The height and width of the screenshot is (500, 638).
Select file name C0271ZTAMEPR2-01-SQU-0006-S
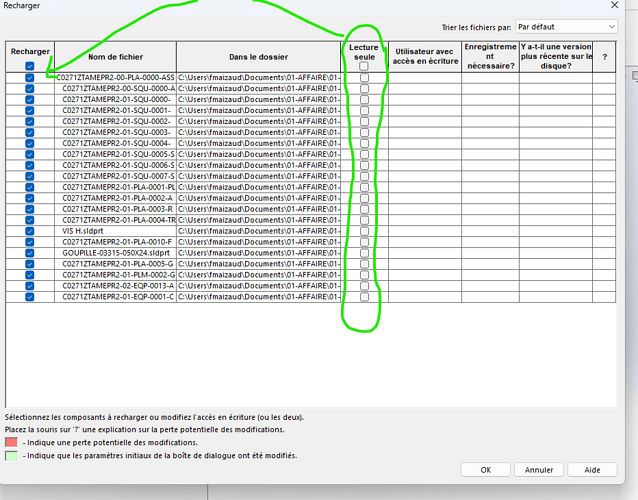pyautogui.click(x=118, y=166)
